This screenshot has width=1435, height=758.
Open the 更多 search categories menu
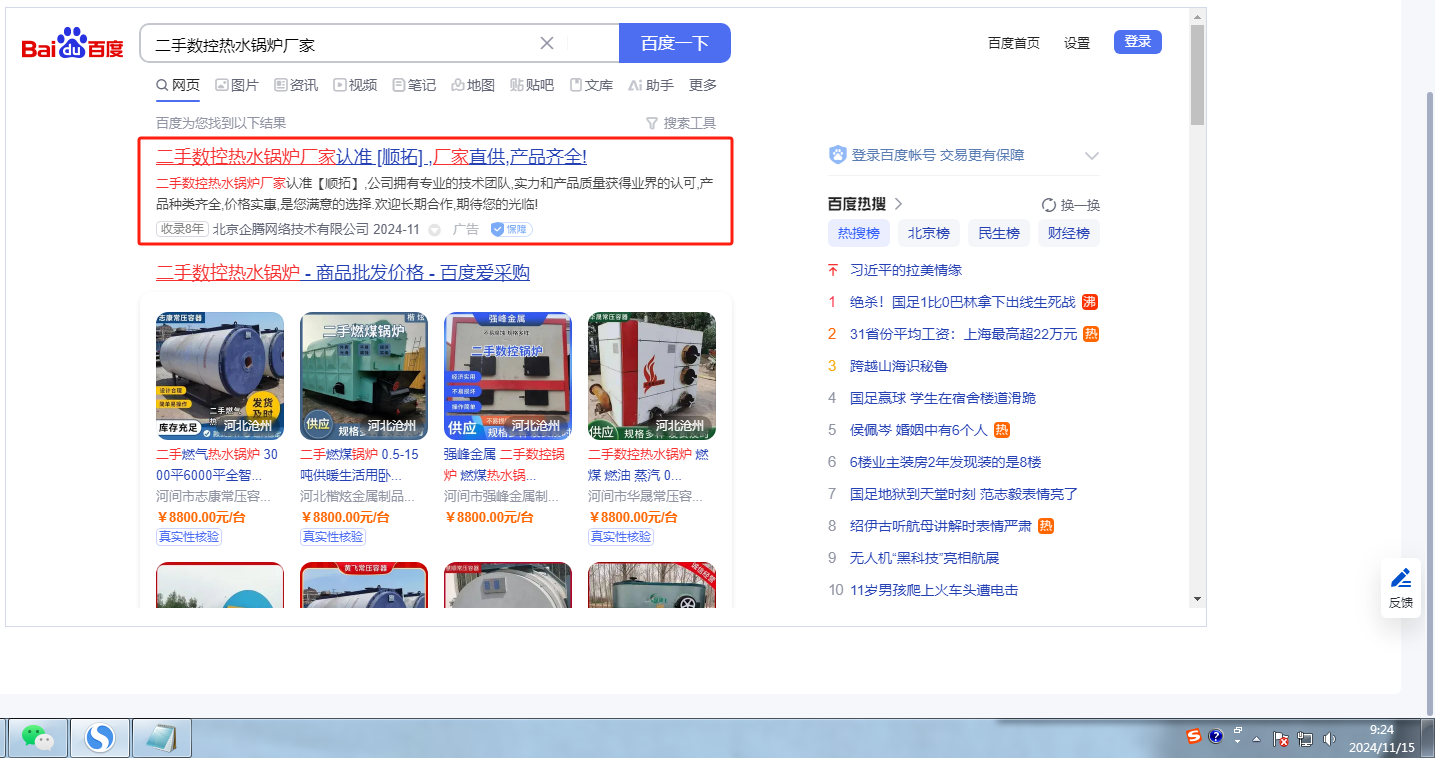703,85
